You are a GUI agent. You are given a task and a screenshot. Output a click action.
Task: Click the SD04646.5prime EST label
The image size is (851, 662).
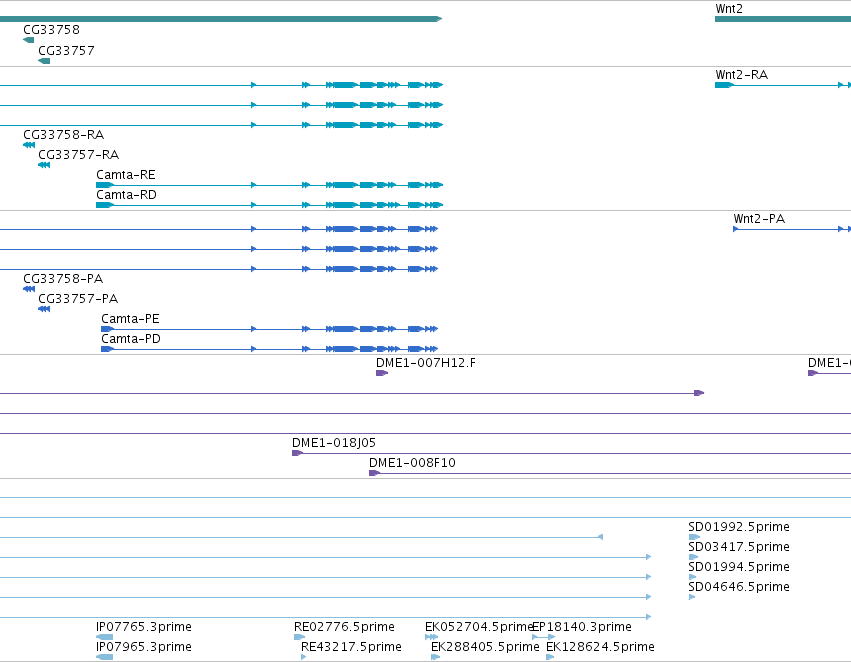tap(739, 587)
